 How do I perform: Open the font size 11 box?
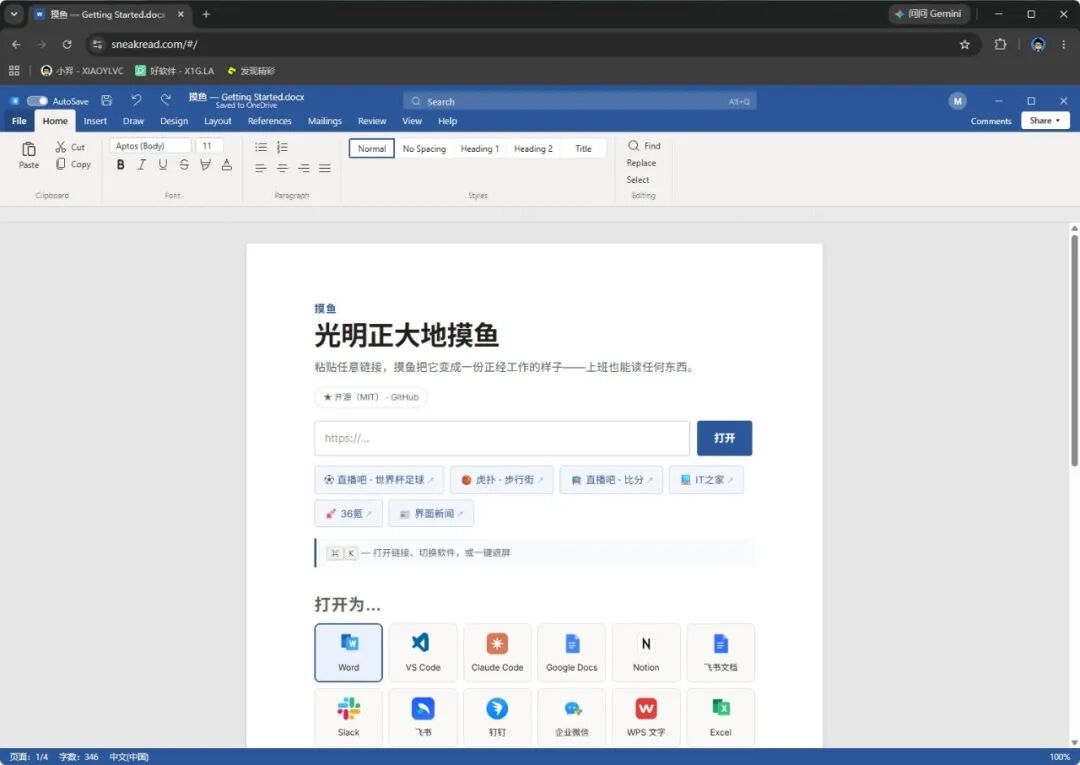coord(209,146)
